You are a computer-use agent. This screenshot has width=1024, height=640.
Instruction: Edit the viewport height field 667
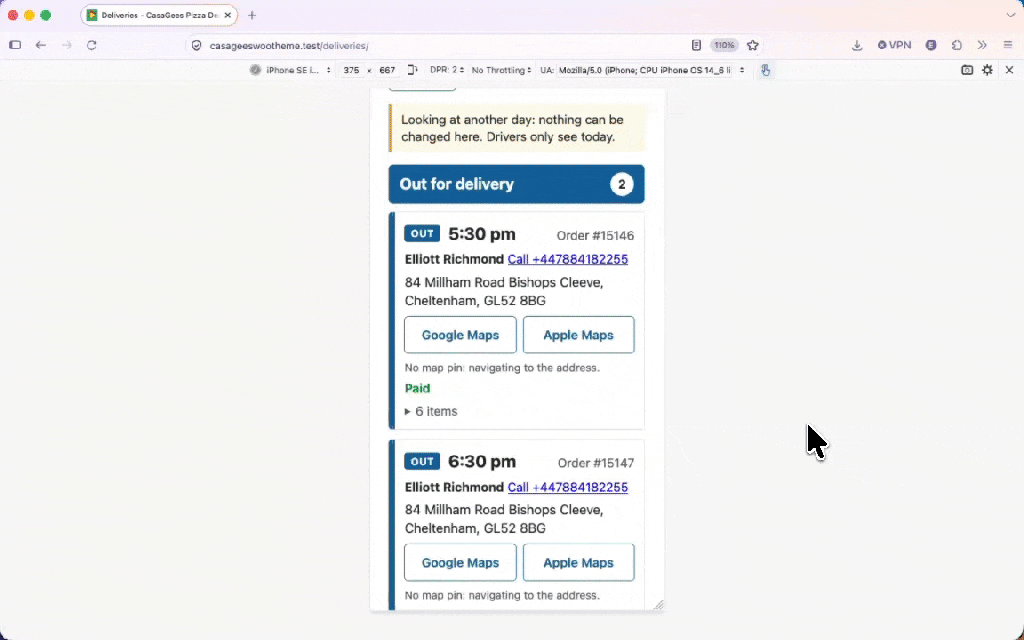click(387, 70)
